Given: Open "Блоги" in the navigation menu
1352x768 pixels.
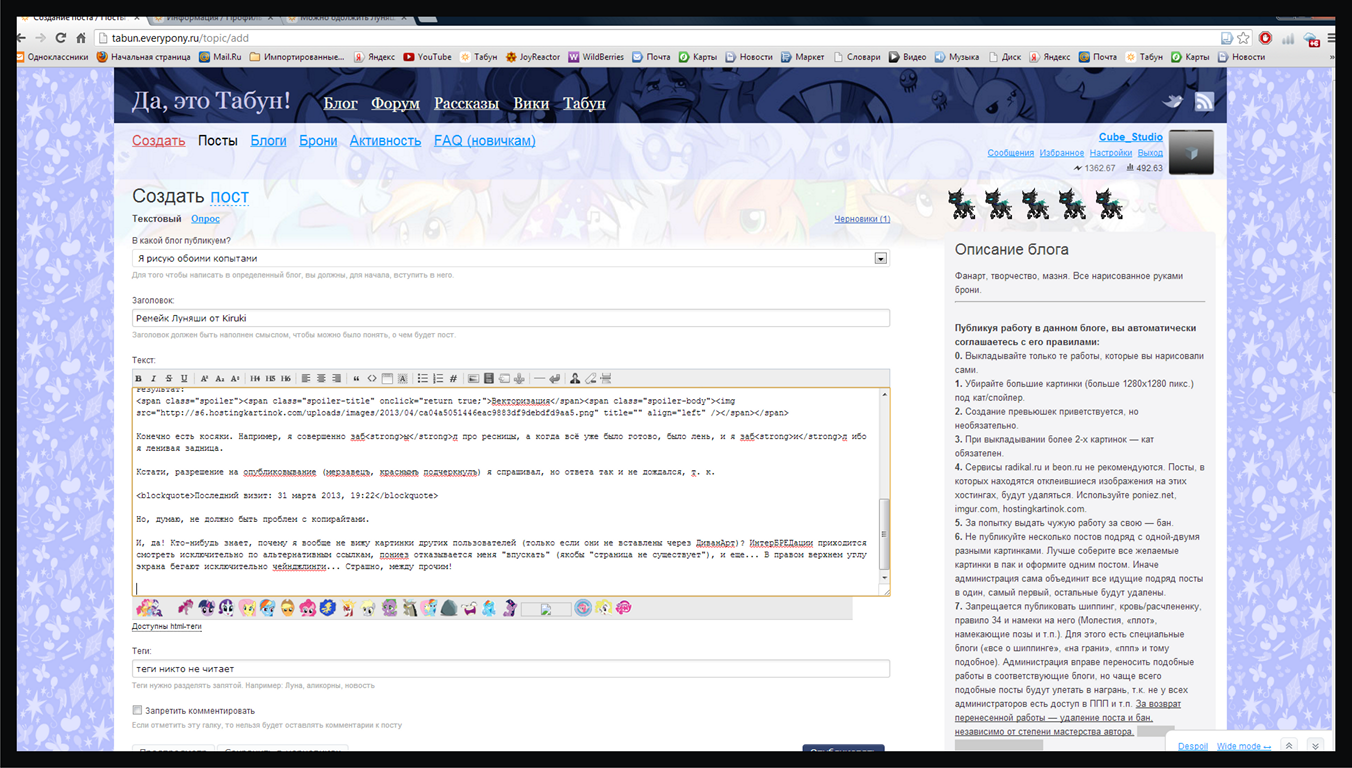Looking at the screenshot, I should (268, 141).
